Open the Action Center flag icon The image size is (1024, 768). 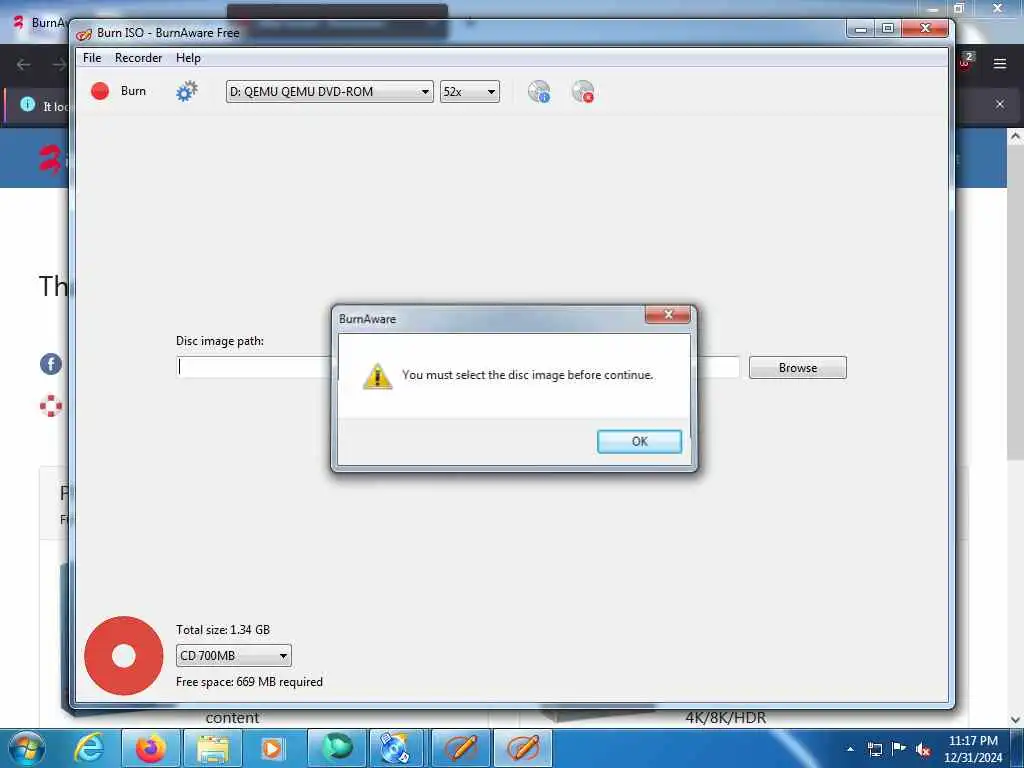point(899,748)
